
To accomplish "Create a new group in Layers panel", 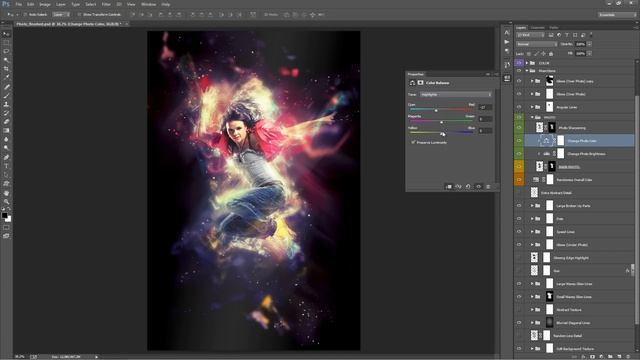I will coord(610,357).
